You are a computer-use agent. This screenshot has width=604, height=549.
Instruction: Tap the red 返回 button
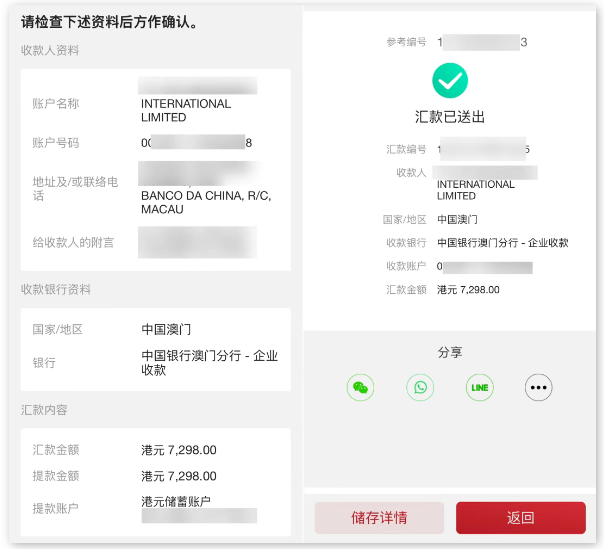520,518
